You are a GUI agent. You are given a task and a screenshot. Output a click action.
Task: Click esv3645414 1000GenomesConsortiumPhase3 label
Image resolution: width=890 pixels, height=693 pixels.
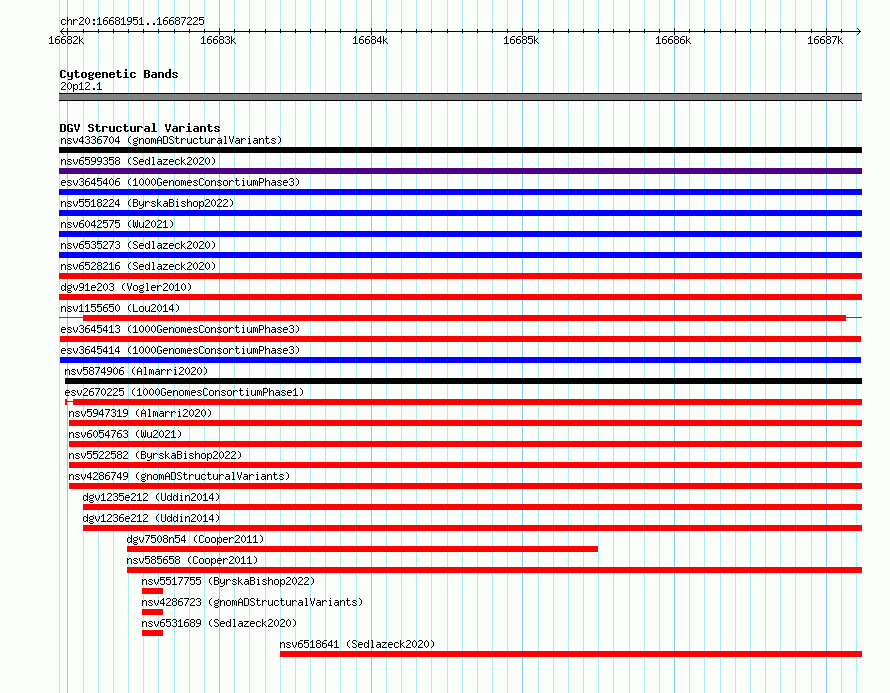pos(180,350)
